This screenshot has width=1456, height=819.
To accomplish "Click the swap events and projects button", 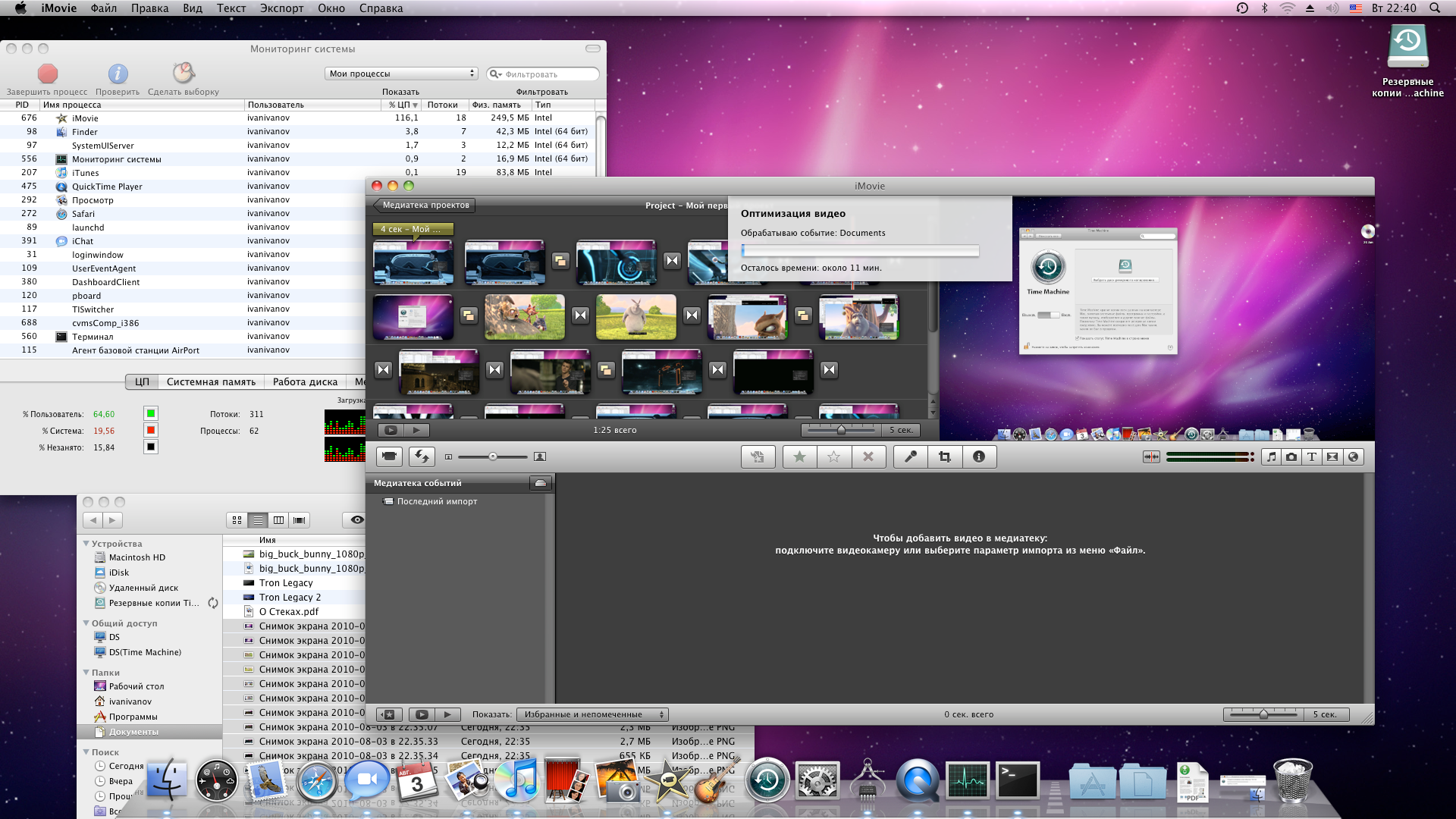I will (422, 457).
